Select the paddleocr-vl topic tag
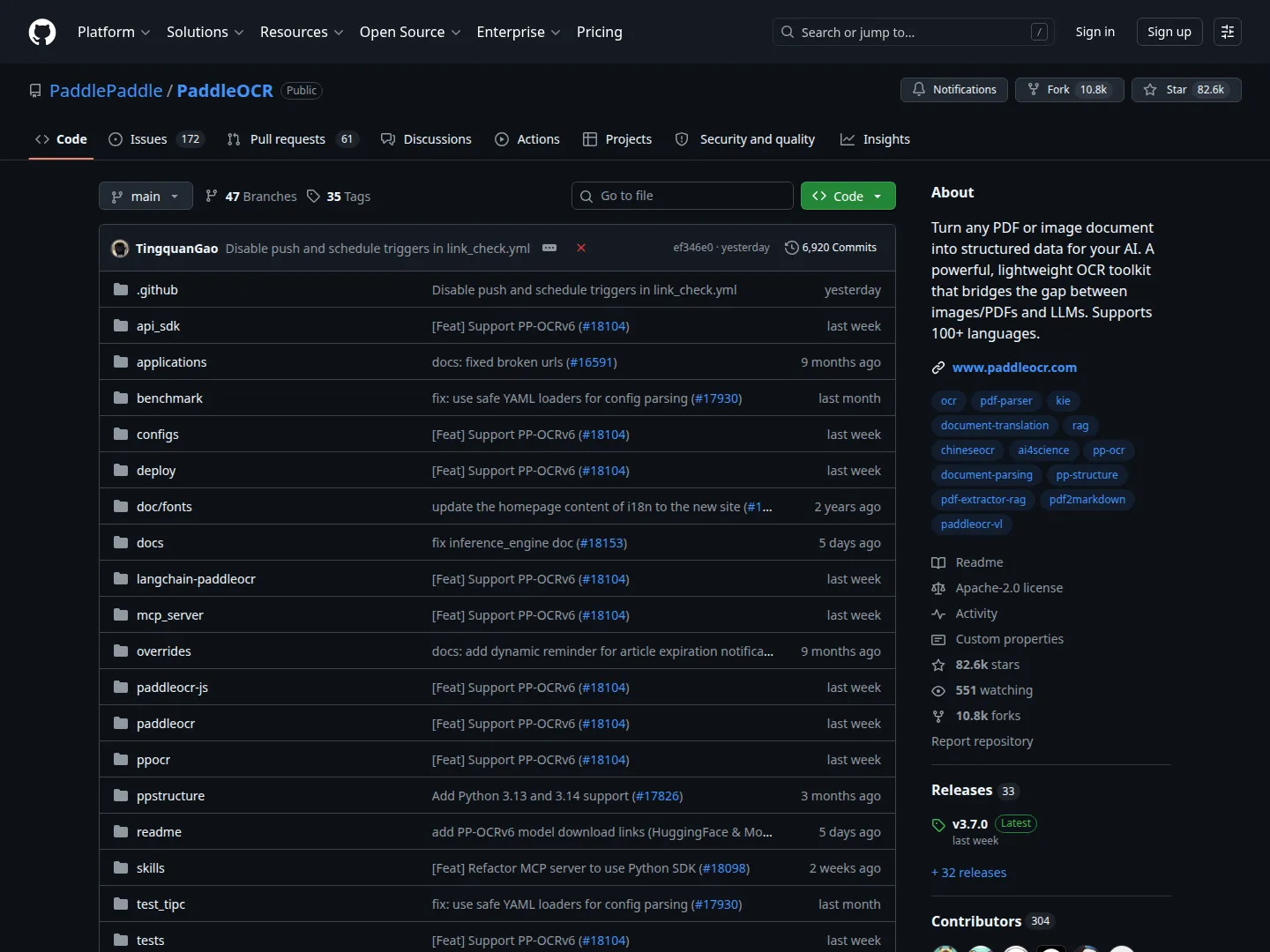The width and height of the screenshot is (1270, 952). tap(972, 524)
